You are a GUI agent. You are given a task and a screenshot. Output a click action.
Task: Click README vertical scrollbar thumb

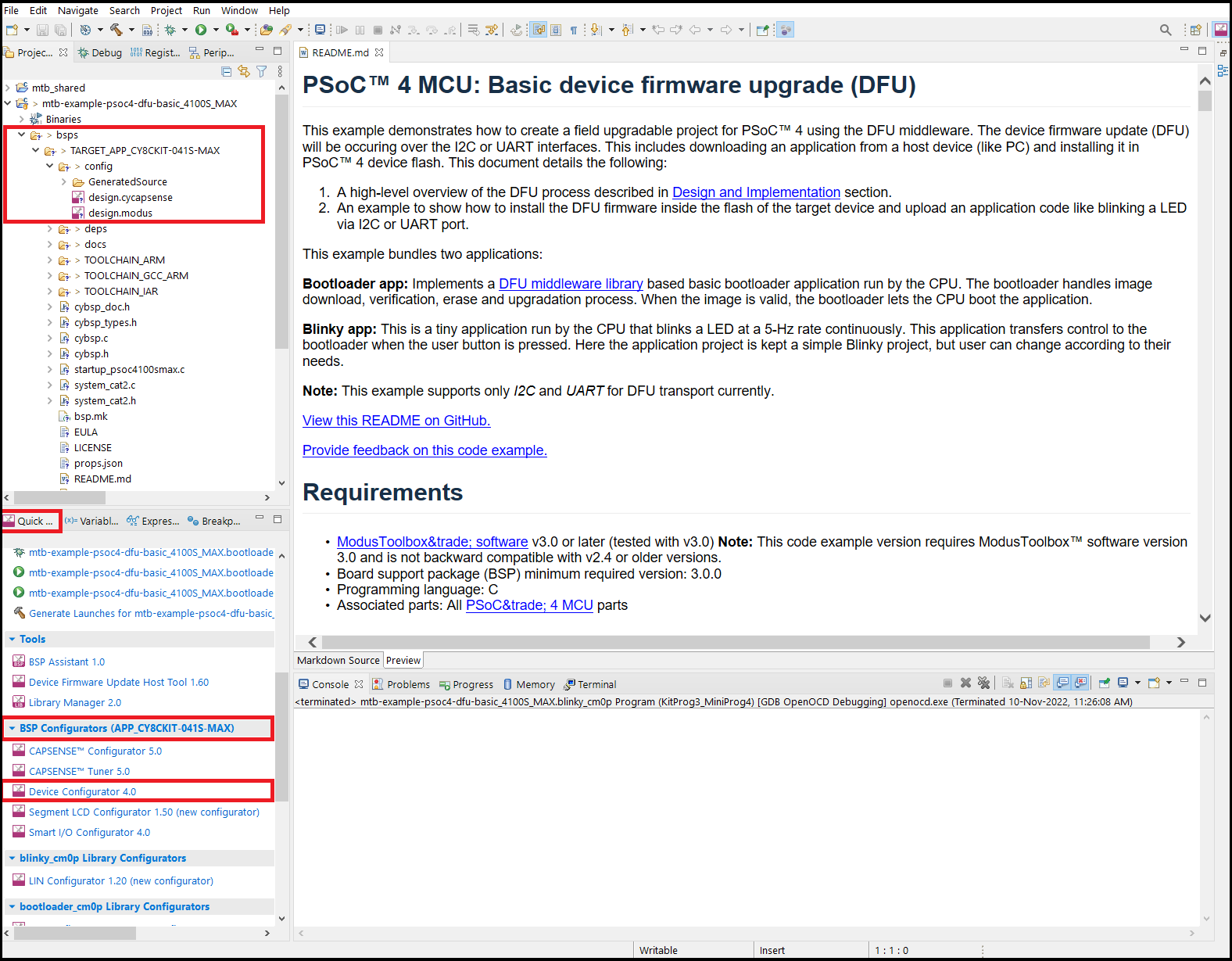(1205, 102)
